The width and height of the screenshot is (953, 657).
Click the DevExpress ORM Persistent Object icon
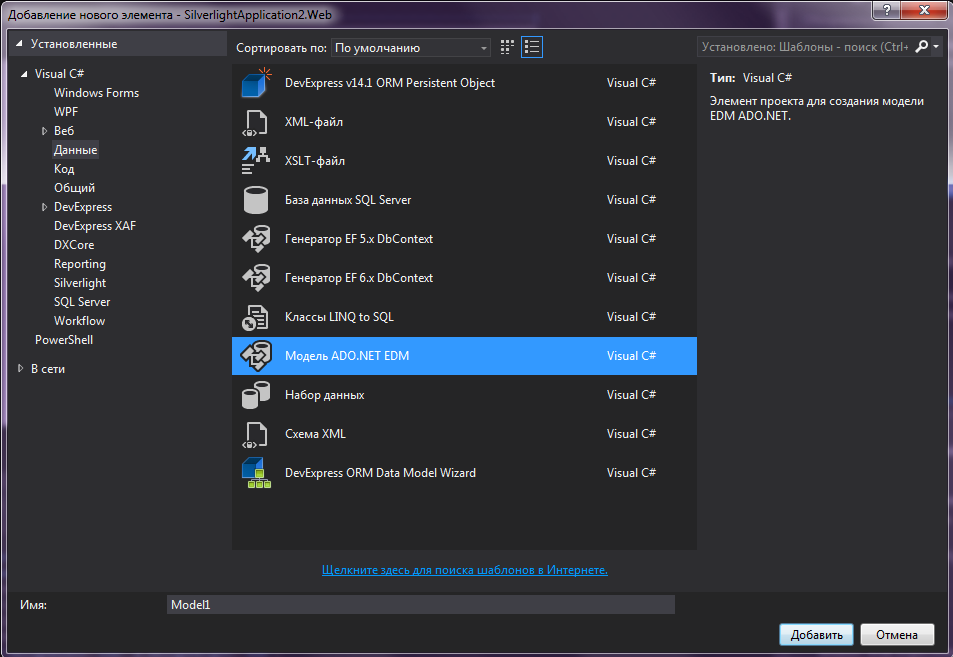click(x=256, y=83)
